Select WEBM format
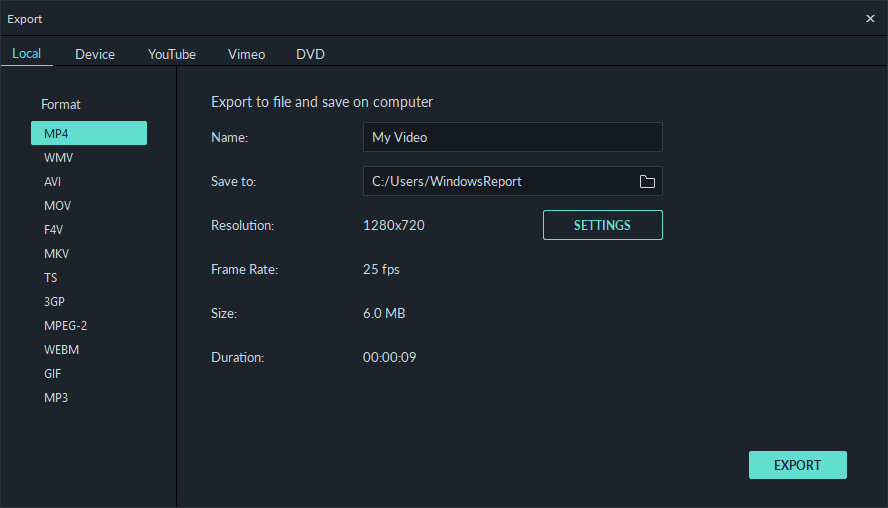The image size is (888, 508). (61, 349)
